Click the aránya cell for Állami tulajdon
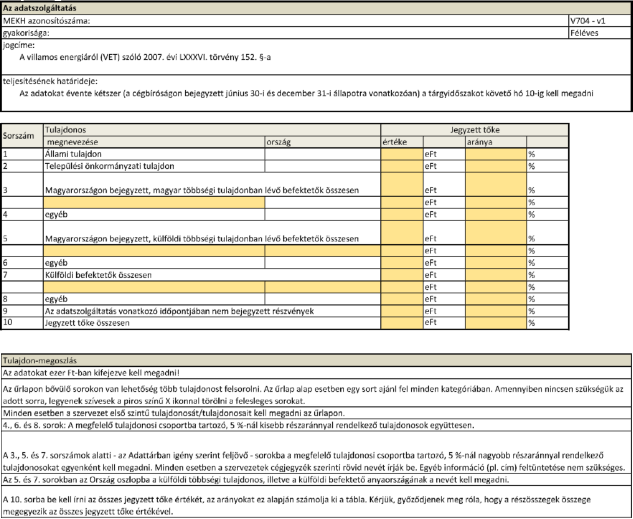Viewport: 633px width, 519px height. click(x=496, y=154)
